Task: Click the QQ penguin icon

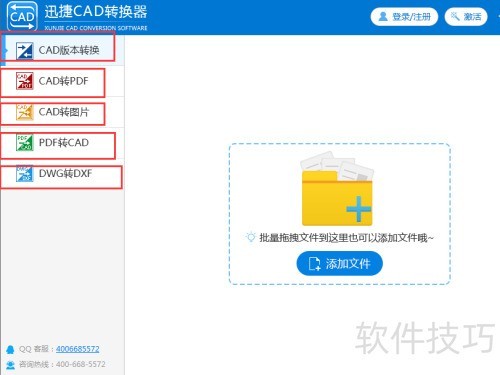Action: (x=10, y=349)
